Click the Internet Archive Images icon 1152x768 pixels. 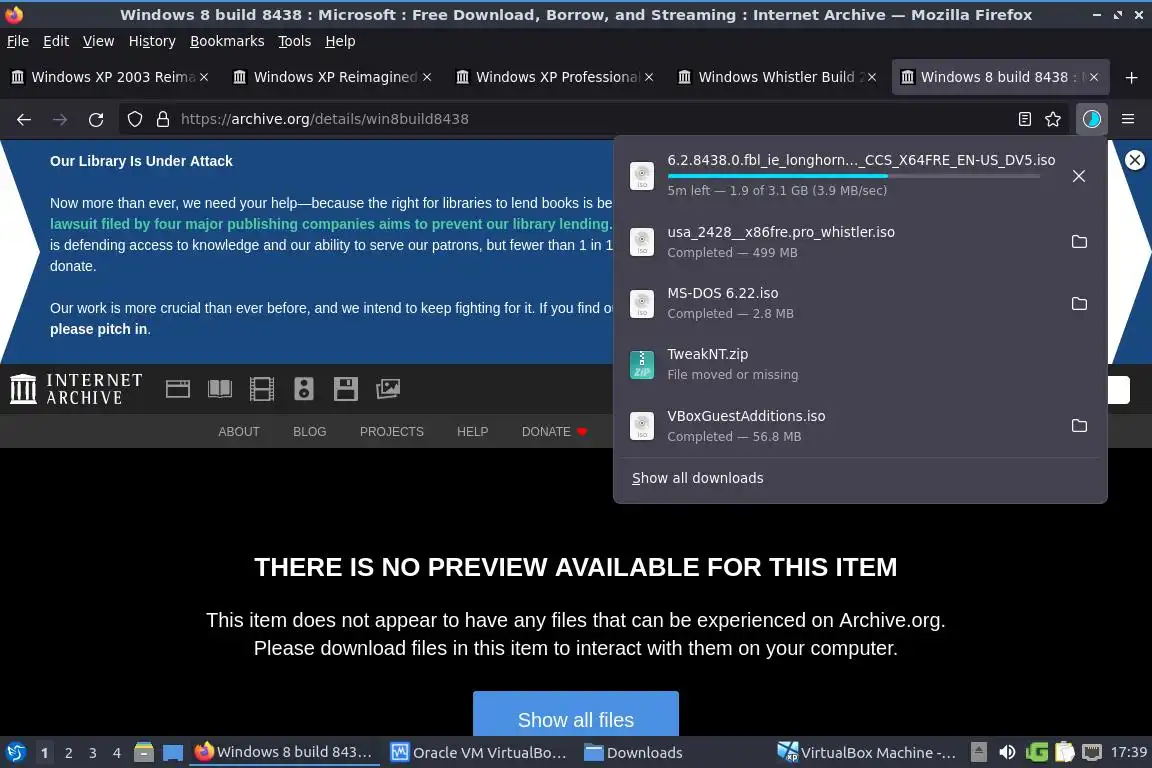pyautogui.click(x=388, y=389)
